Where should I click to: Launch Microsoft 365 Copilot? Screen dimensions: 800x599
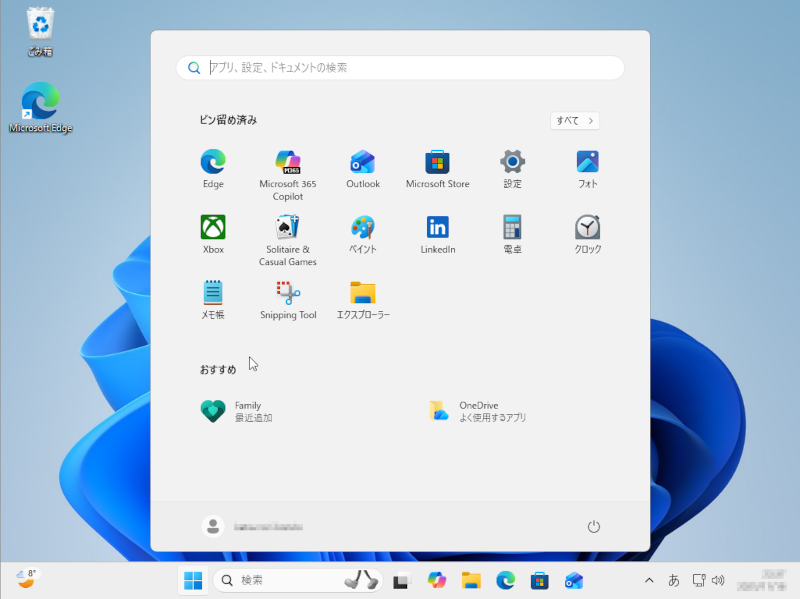pos(287,163)
